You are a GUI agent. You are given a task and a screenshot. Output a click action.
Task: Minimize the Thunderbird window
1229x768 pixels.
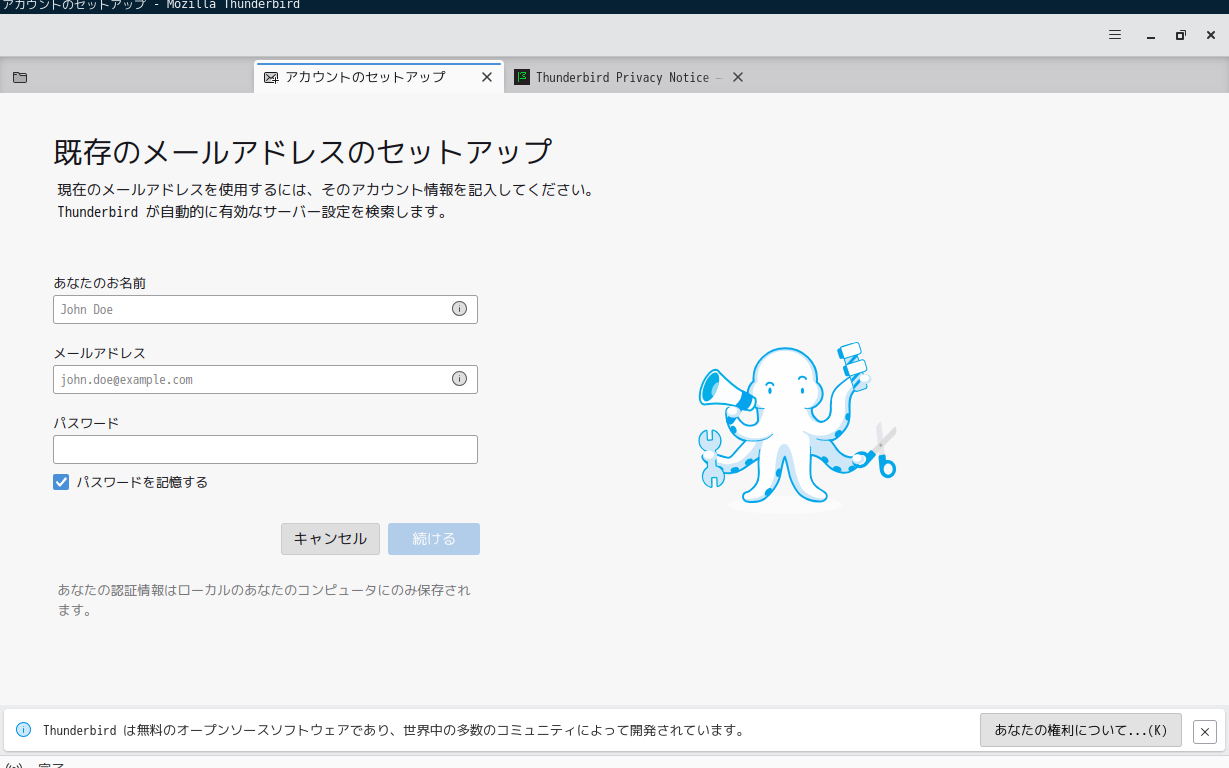pos(1151,35)
